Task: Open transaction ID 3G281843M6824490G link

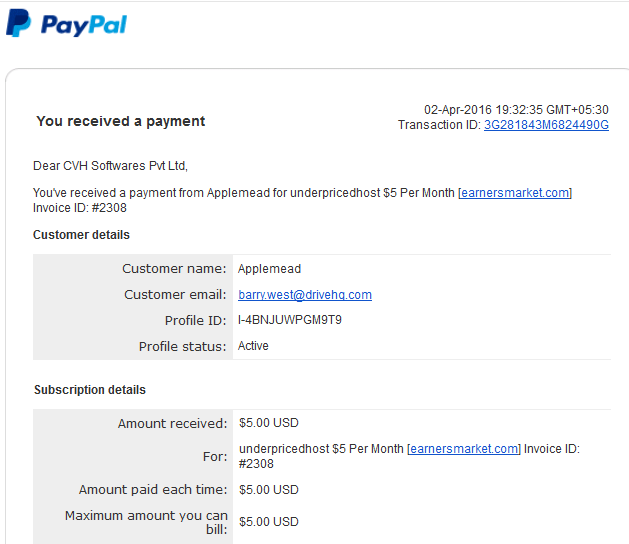Action: pos(546,125)
